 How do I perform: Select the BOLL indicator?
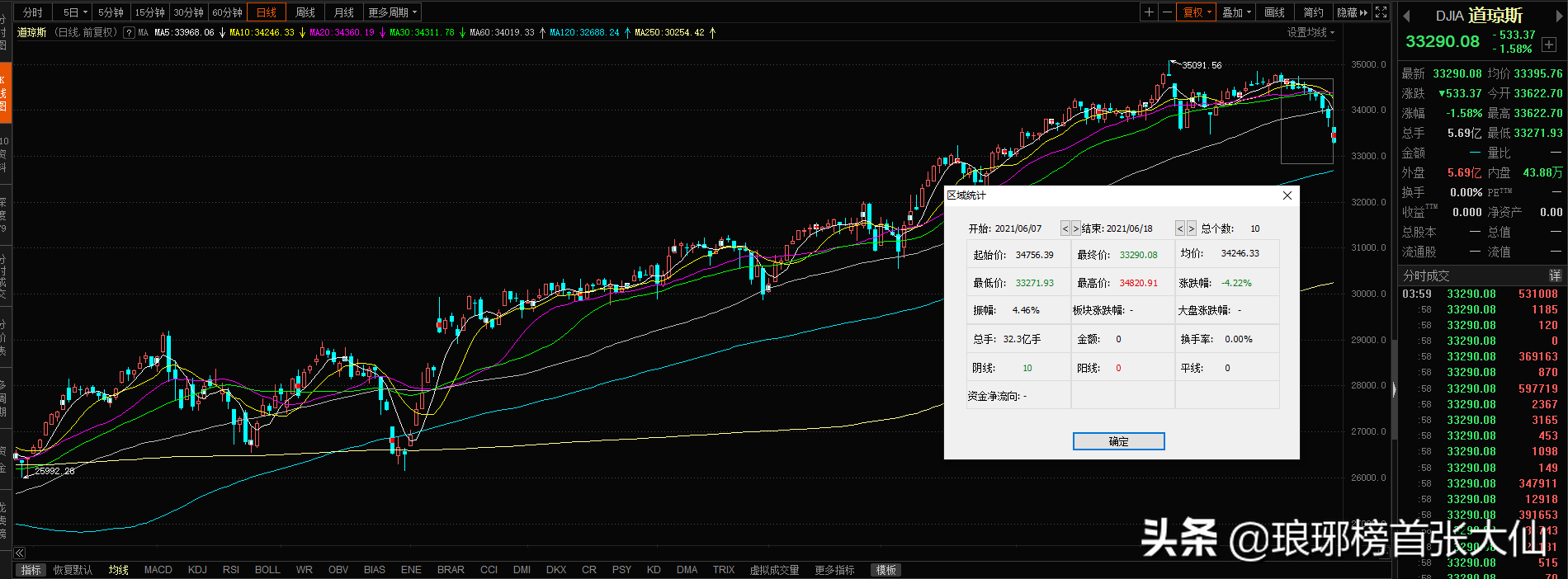267,570
